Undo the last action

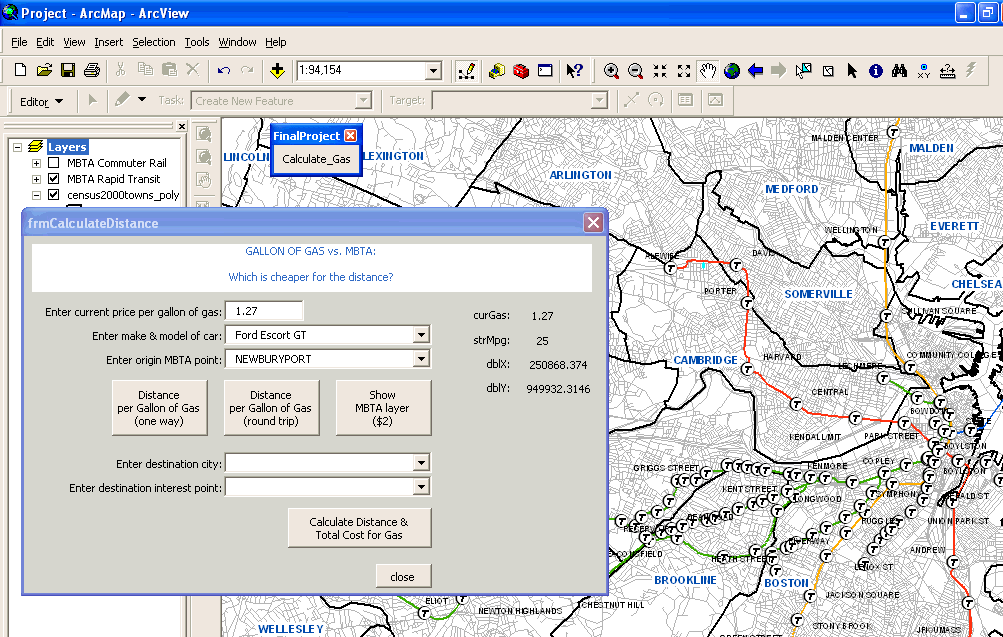coord(223,70)
